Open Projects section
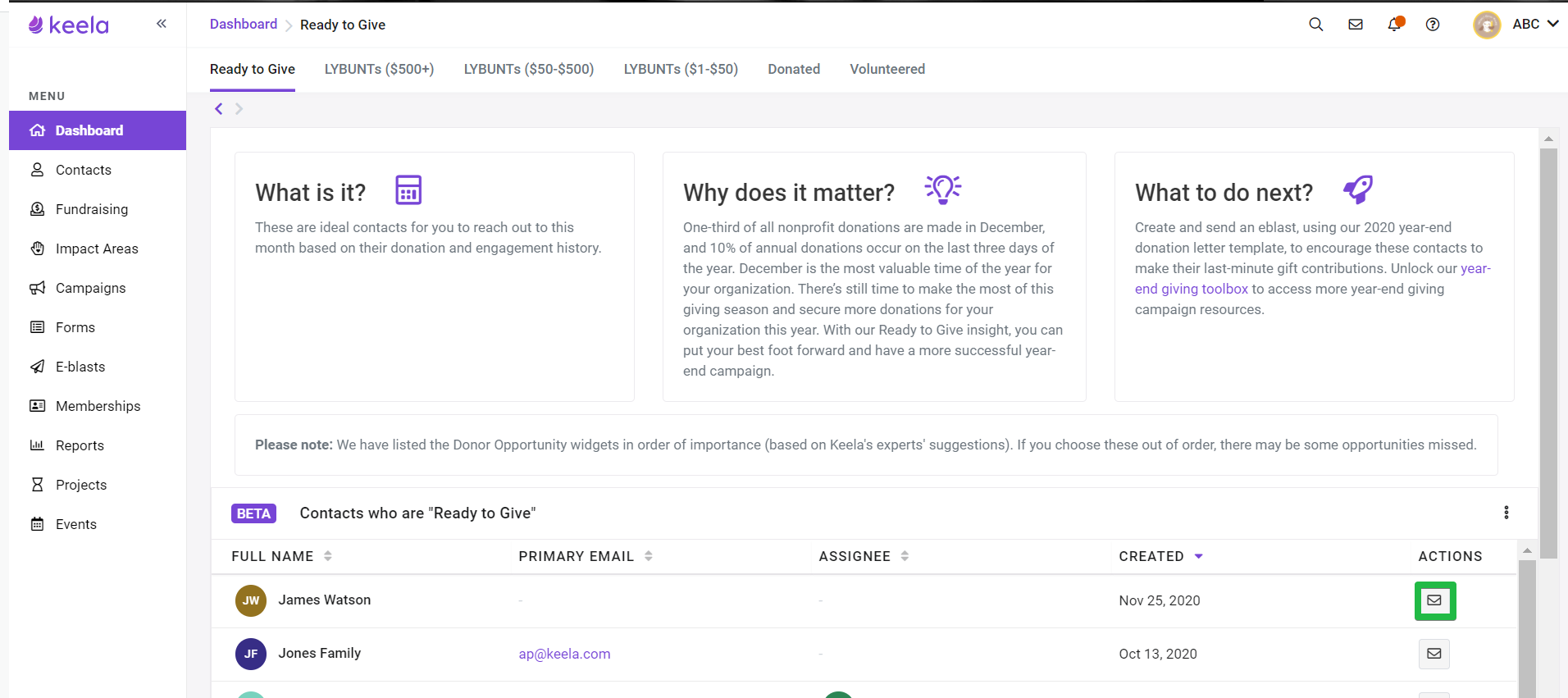 [x=98, y=485]
